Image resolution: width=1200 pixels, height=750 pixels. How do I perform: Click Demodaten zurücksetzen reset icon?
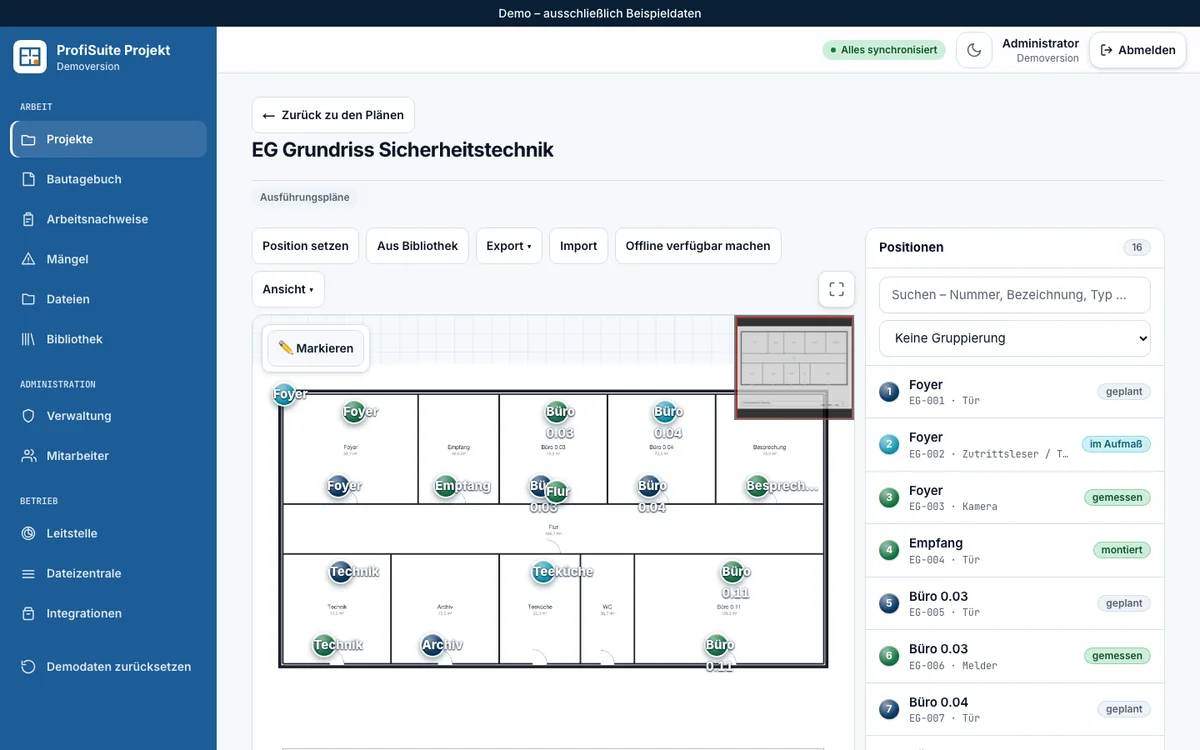[28, 667]
